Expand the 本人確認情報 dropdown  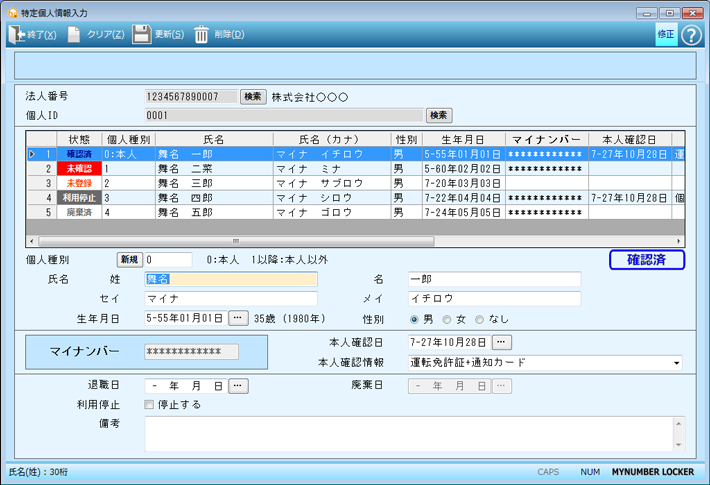point(677,363)
